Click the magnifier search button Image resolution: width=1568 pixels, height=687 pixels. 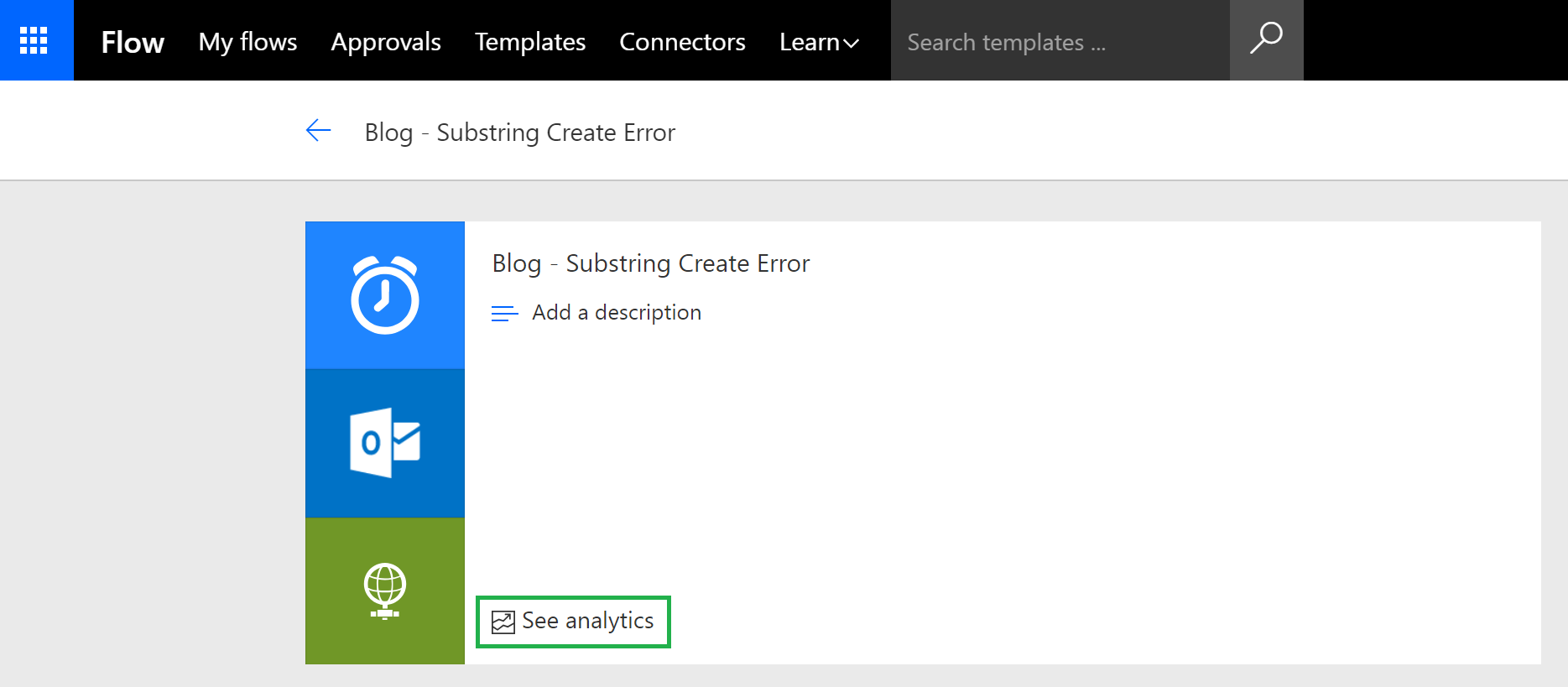[1267, 40]
